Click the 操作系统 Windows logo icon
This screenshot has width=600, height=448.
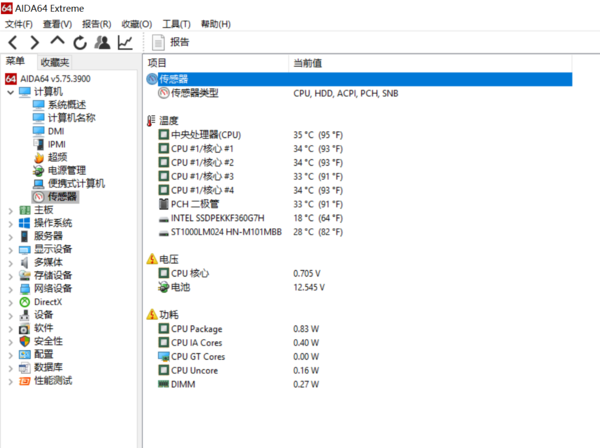coord(24,223)
